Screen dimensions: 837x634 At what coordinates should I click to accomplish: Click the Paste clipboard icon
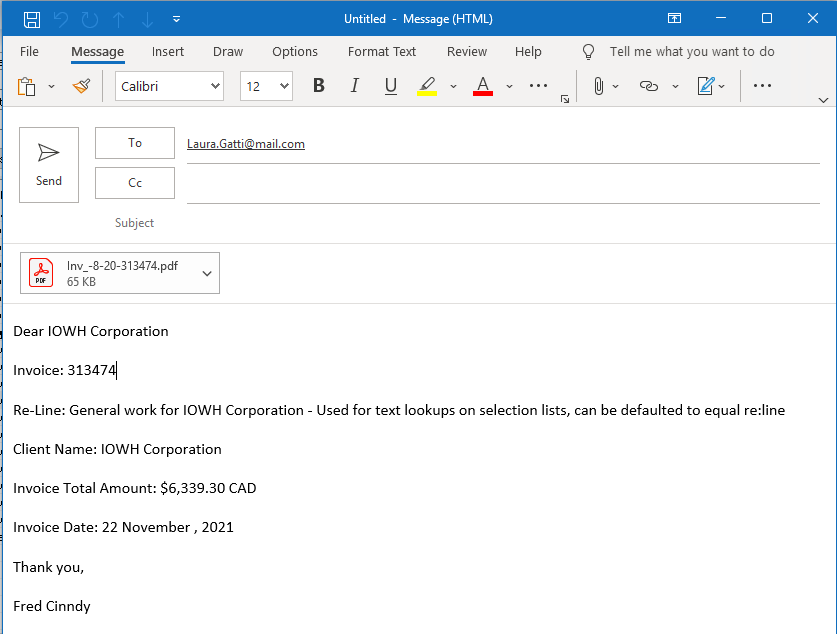point(26,86)
